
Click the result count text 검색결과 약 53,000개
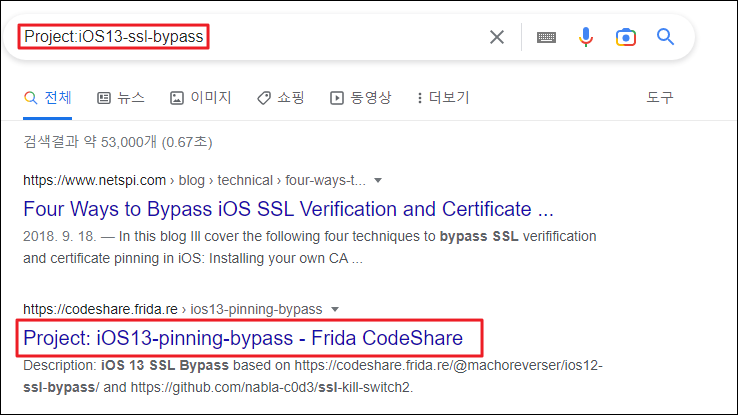(118, 142)
